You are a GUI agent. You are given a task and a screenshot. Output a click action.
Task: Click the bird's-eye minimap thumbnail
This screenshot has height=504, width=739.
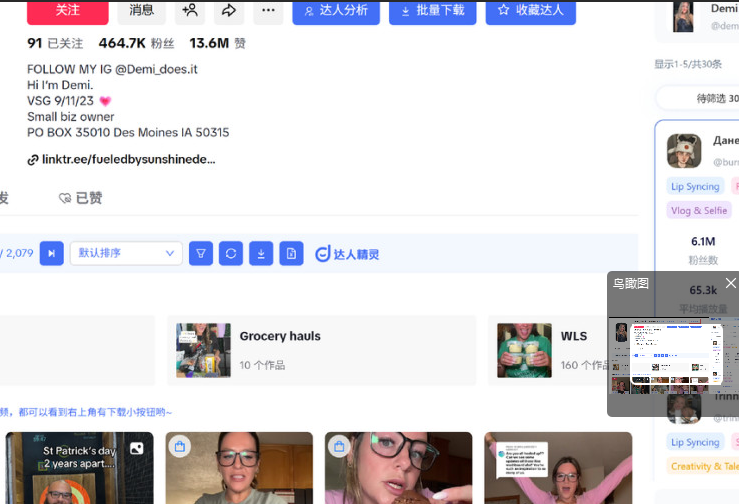[673, 355]
